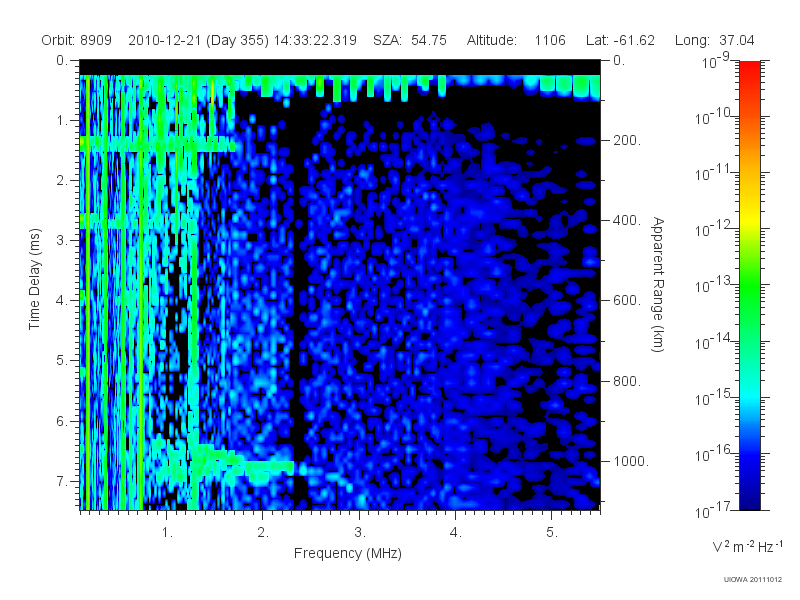This screenshot has width=800, height=600.
Task: Click the '10-9' color scale label
Action: click(716, 61)
